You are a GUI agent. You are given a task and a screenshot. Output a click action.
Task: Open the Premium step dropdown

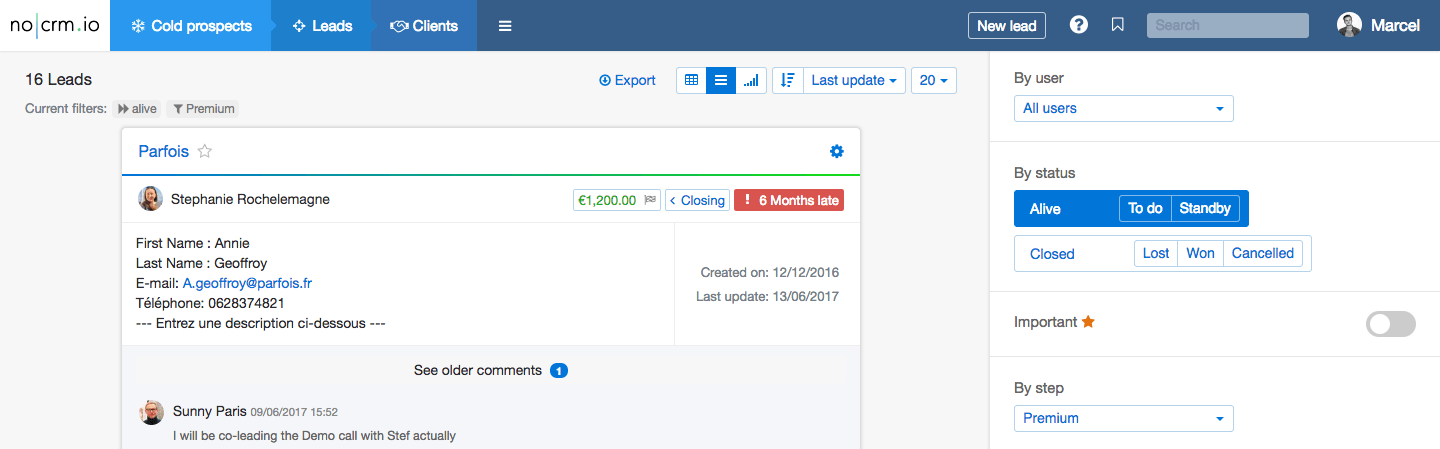(1124, 418)
